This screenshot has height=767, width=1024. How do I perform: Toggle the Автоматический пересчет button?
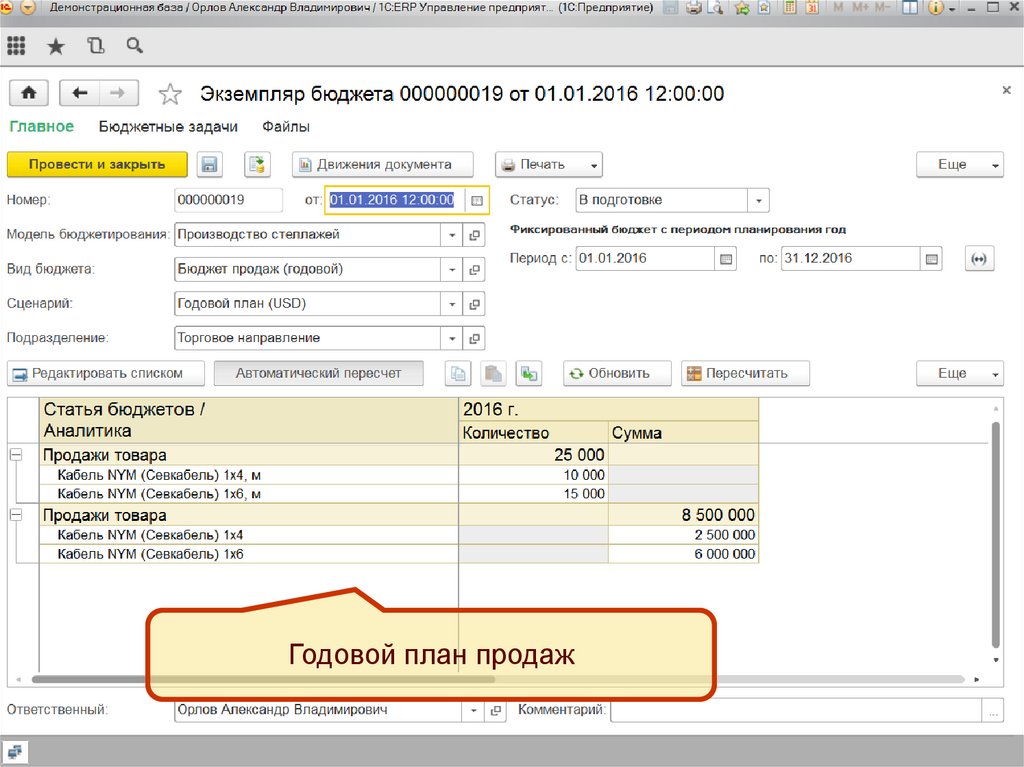click(318, 374)
